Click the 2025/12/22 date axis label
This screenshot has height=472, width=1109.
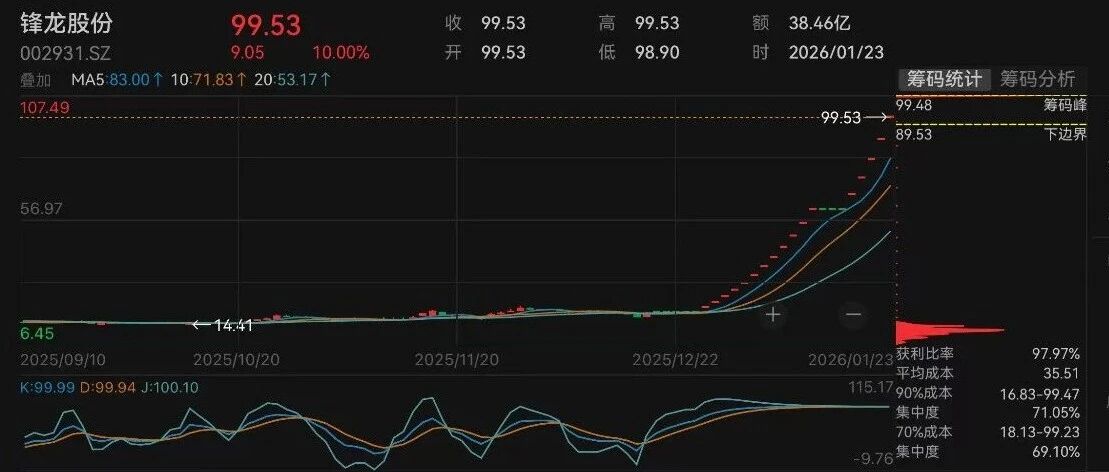coord(675,359)
